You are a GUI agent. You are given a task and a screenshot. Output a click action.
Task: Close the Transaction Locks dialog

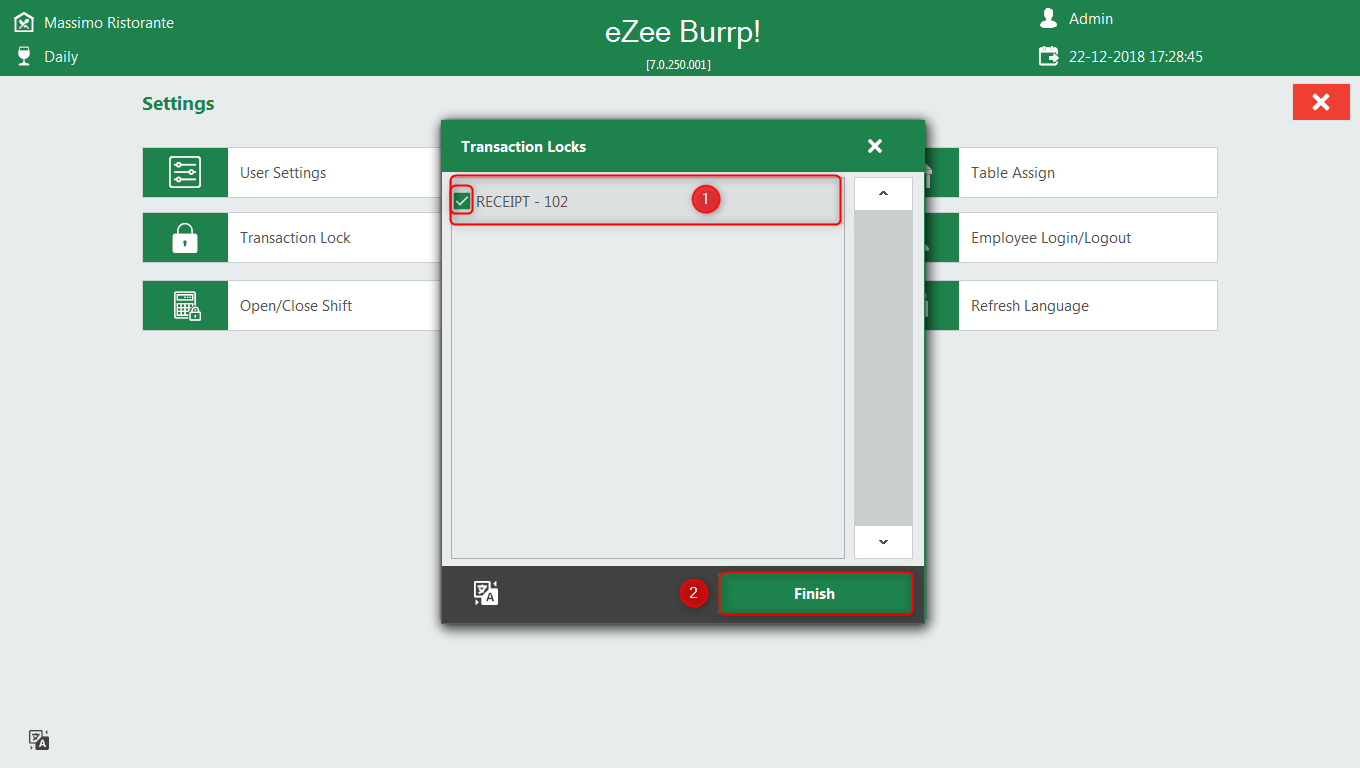[875, 146]
